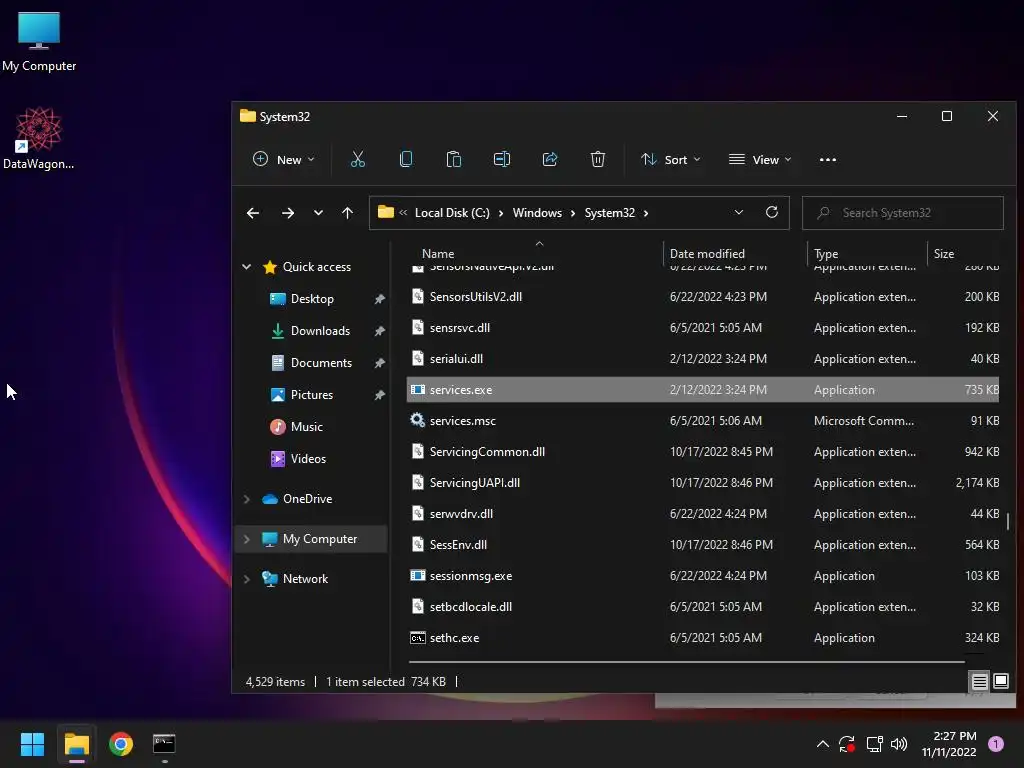Click the services.msc gear file icon
Viewport: 1024px width, 768px height.
coord(417,421)
